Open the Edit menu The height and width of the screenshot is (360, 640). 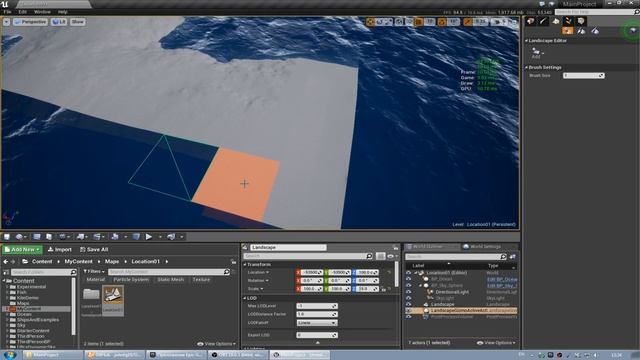(x=22, y=12)
